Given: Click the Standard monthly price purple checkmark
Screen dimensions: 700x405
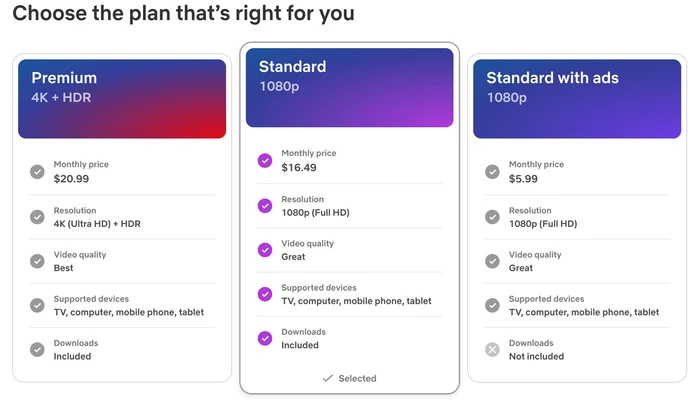Looking at the screenshot, I should click(x=265, y=160).
